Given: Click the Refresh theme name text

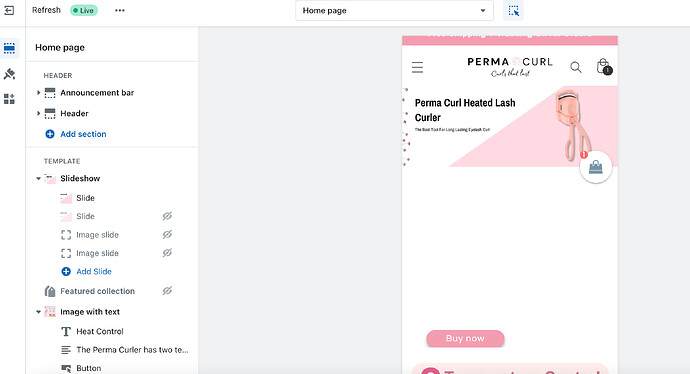Looking at the screenshot, I should tap(46, 10).
